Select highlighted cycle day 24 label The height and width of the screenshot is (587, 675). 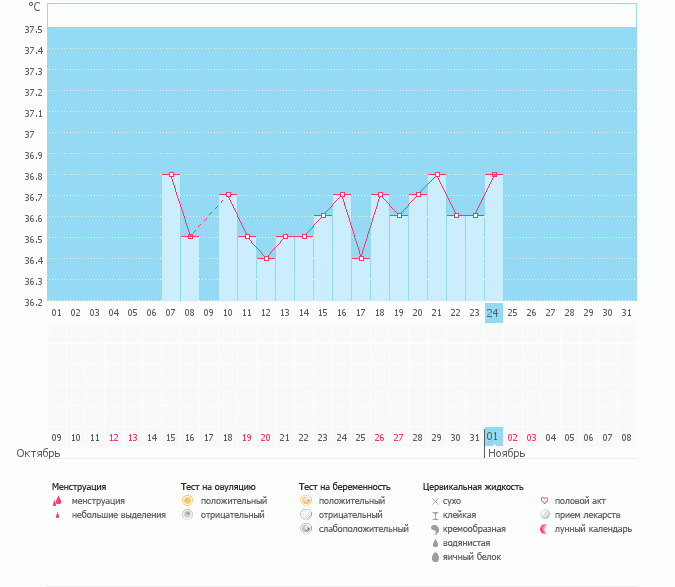click(x=493, y=313)
